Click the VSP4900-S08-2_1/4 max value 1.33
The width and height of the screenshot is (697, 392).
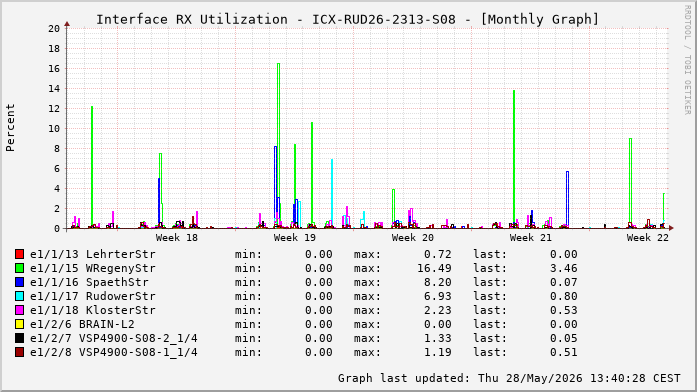(x=438, y=338)
